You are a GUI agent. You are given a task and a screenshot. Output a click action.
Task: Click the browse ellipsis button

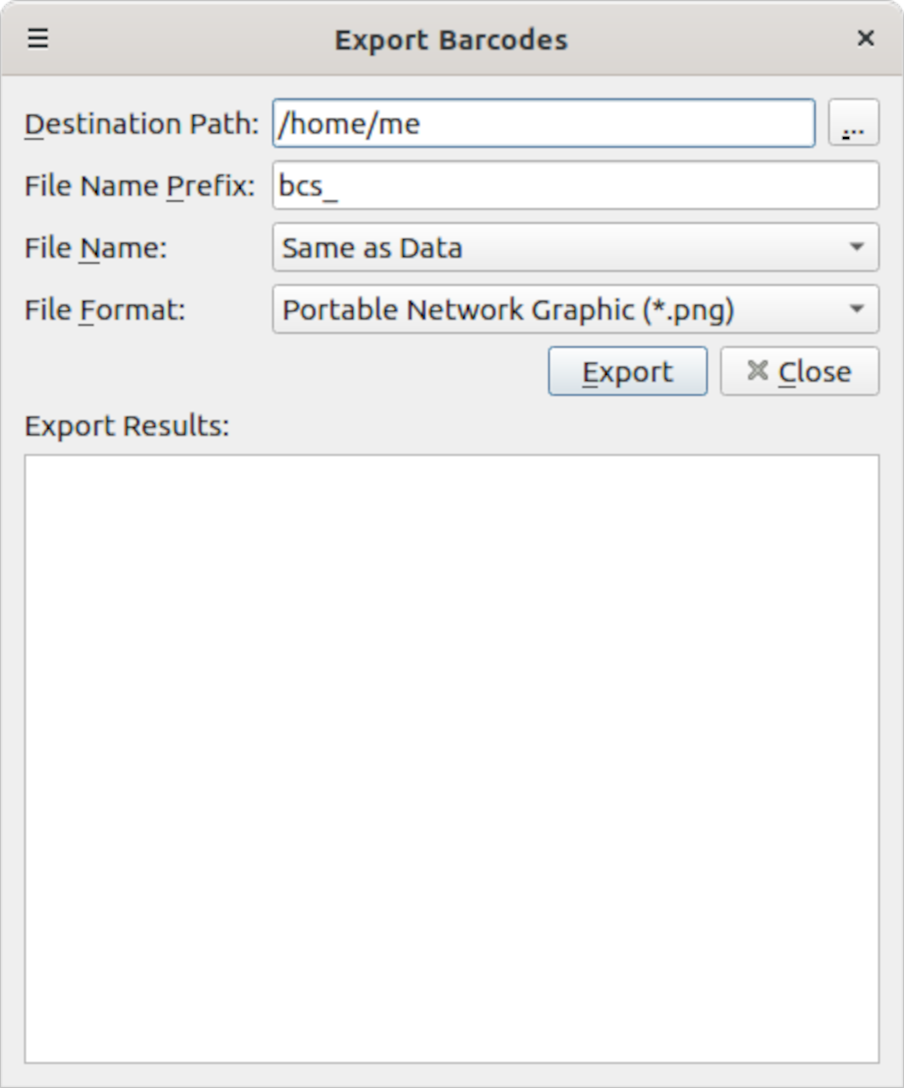[853, 124]
